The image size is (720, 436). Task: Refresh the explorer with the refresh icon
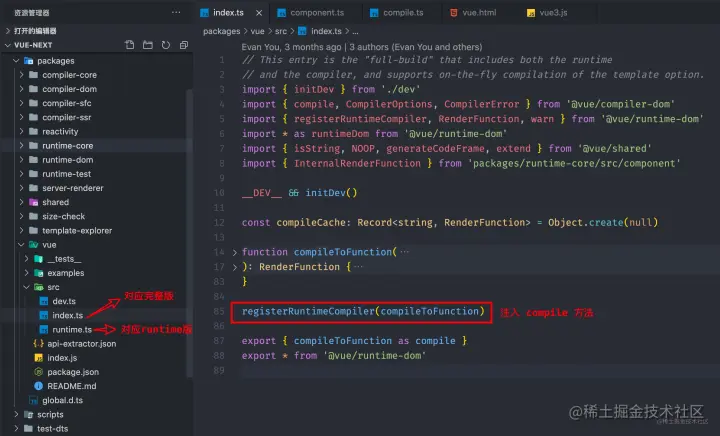click(166, 45)
